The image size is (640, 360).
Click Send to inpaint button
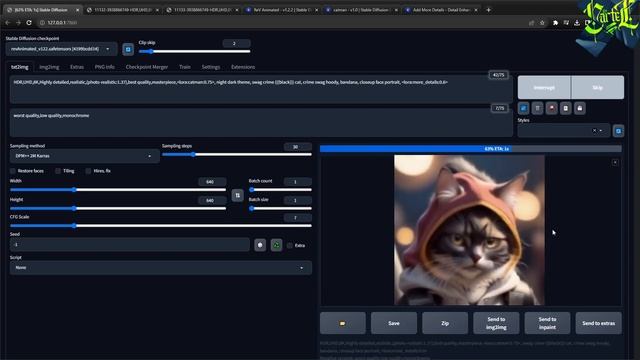click(x=547, y=323)
